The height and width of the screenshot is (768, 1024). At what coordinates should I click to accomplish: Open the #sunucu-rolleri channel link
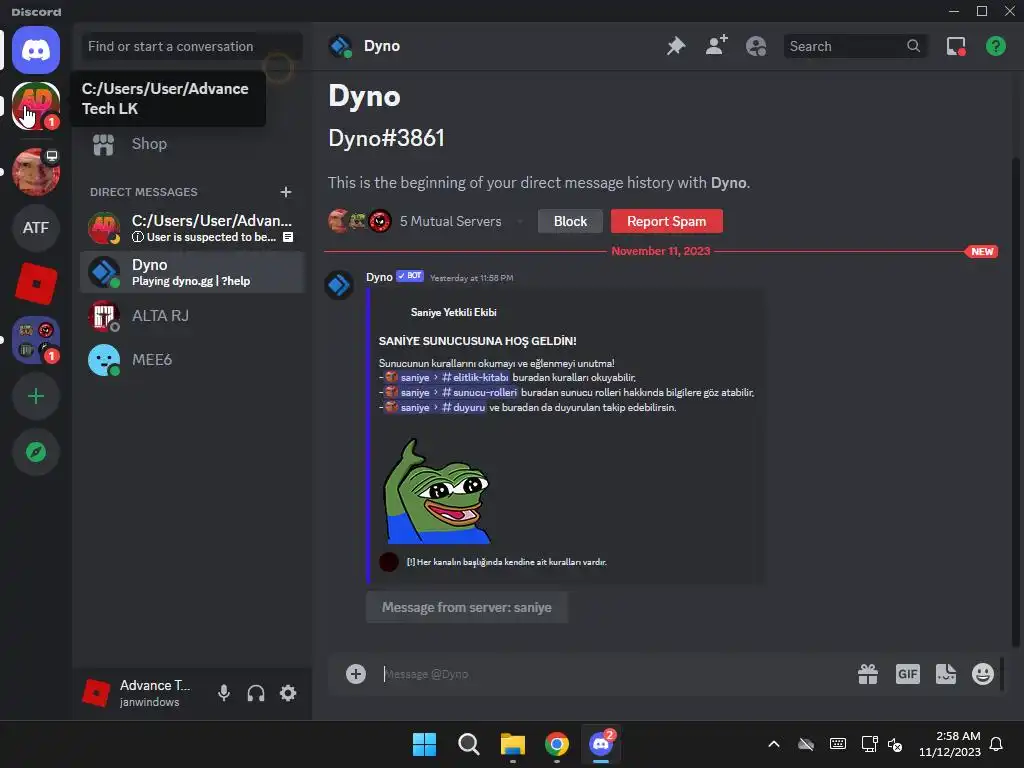pos(451,392)
